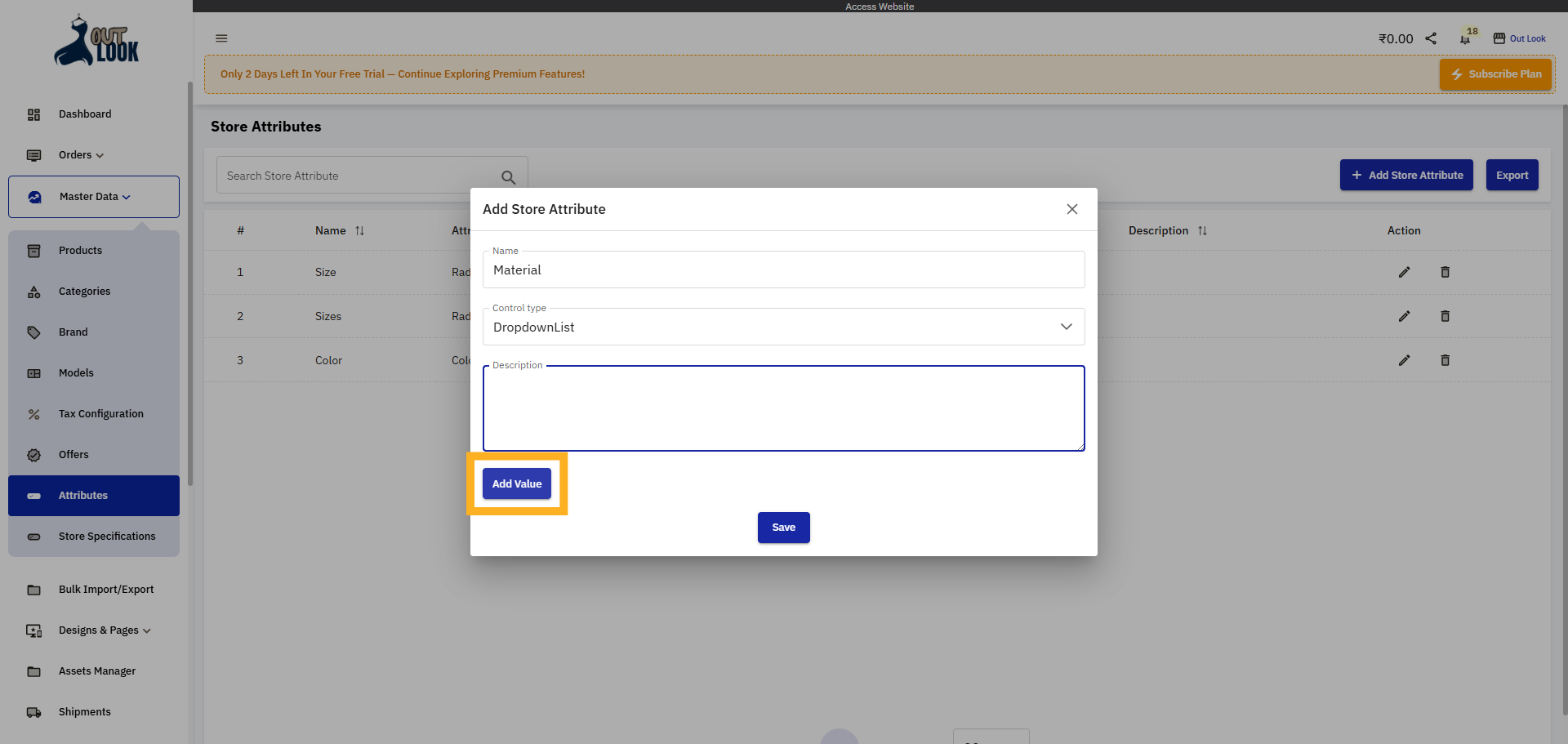The width and height of the screenshot is (1568, 744).
Task: Click inside the Description text area
Action: click(x=783, y=408)
